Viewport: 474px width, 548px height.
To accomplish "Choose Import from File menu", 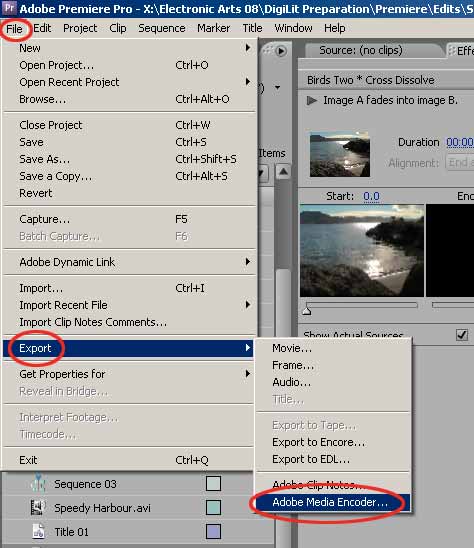I will coord(129,288).
